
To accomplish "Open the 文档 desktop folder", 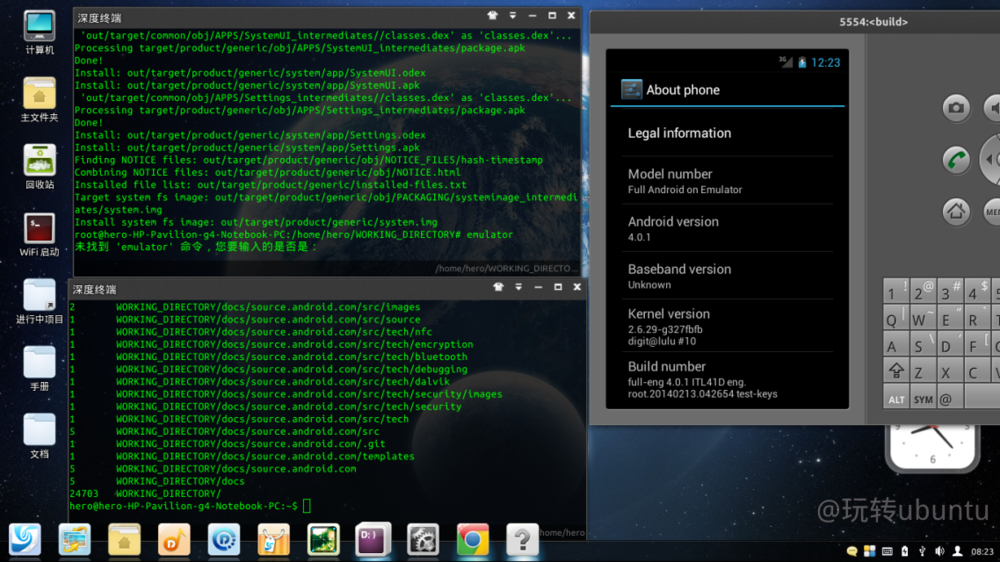I will tap(39, 436).
